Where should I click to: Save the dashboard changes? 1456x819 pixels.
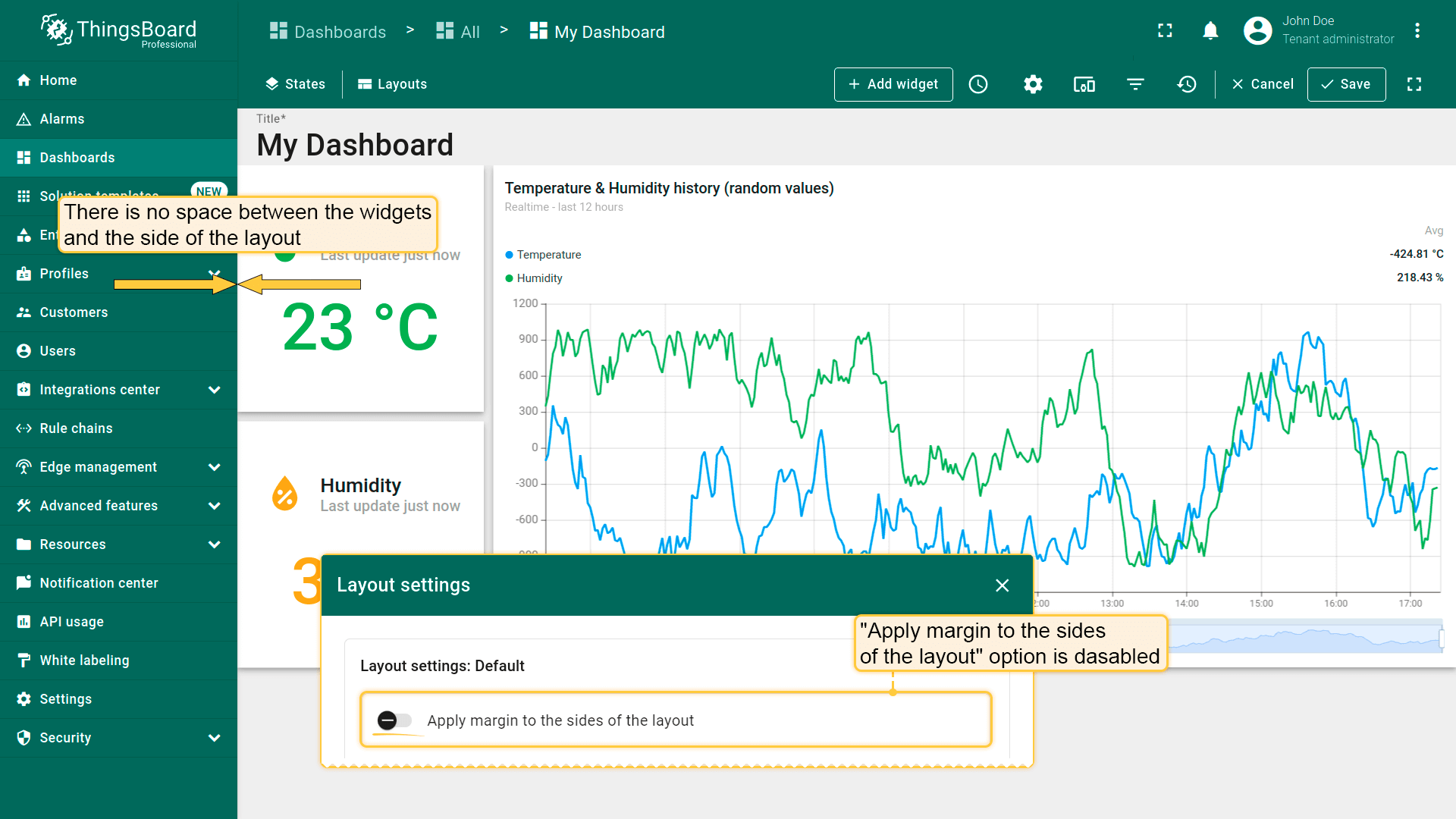point(1346,84)
